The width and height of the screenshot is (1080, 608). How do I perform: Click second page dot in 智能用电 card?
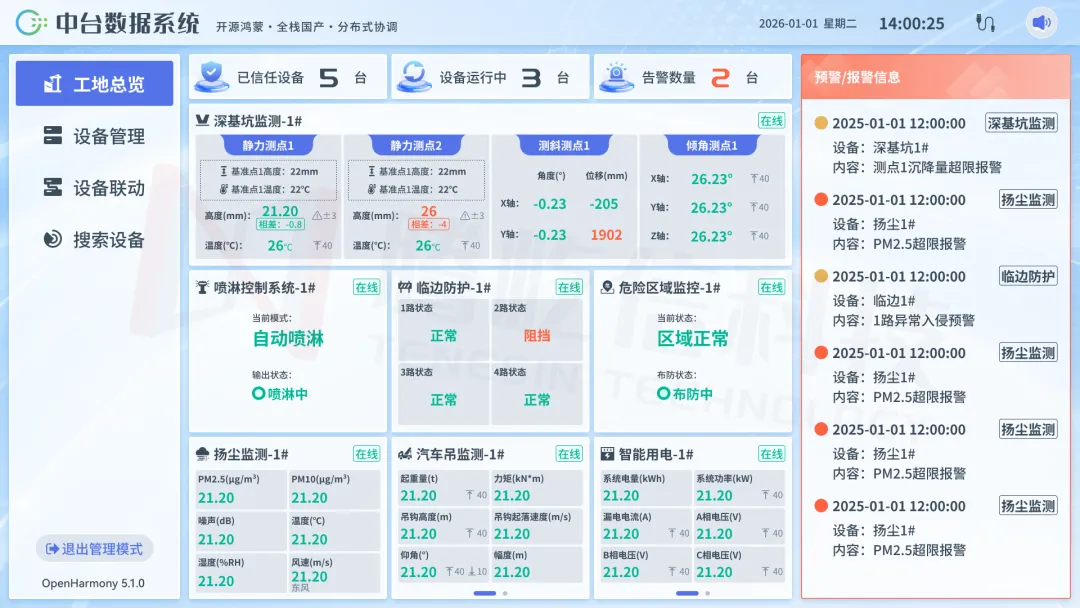point(707,593)
